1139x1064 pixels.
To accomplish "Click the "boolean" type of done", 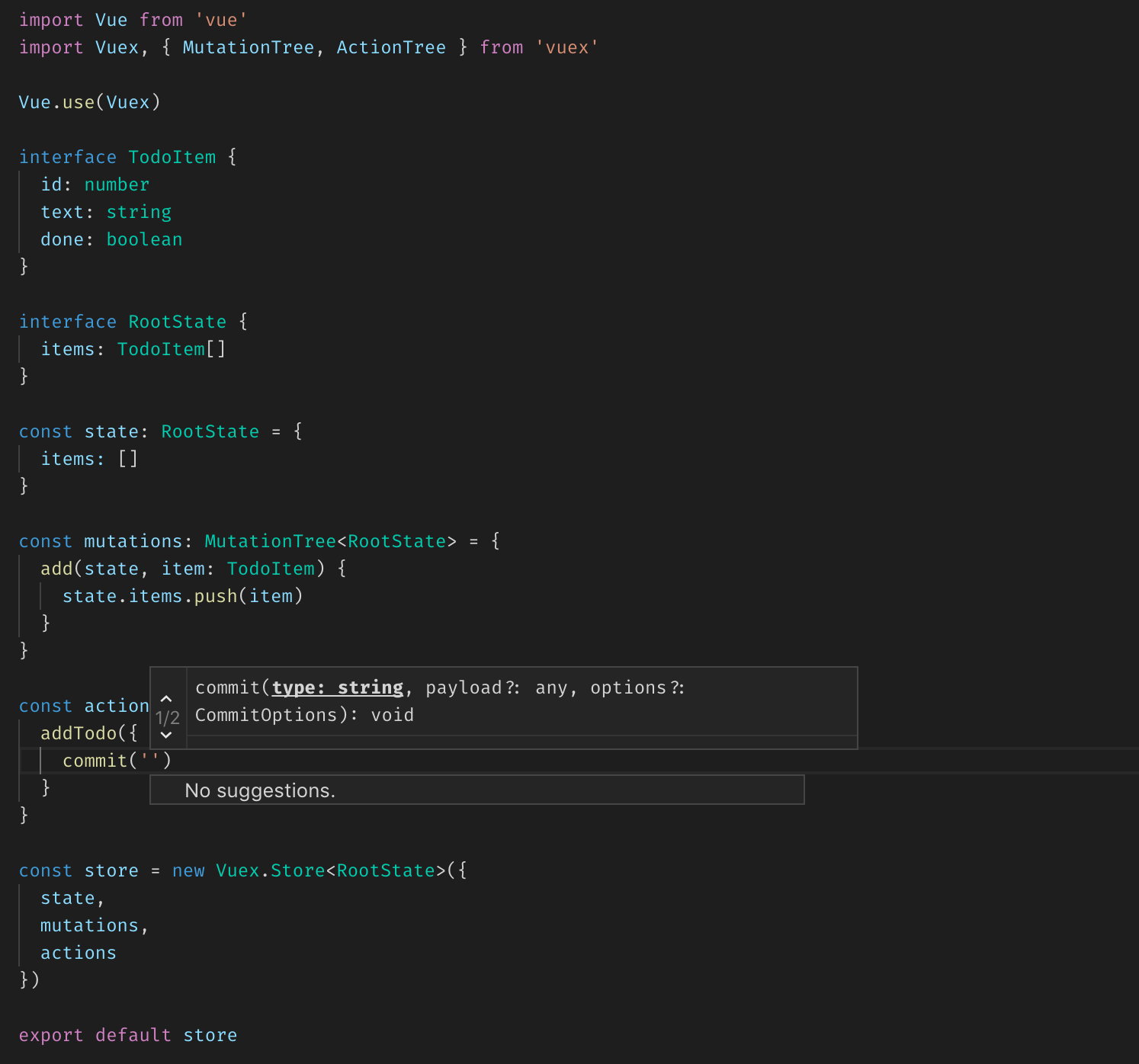I will pyautogui.click(x=144, y=239).
